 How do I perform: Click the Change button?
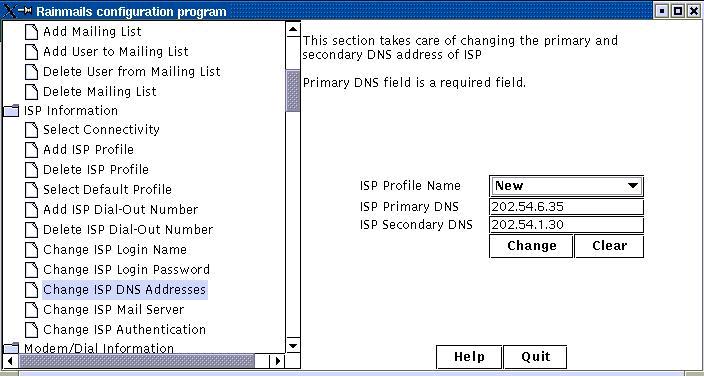(x=531, y=246)
